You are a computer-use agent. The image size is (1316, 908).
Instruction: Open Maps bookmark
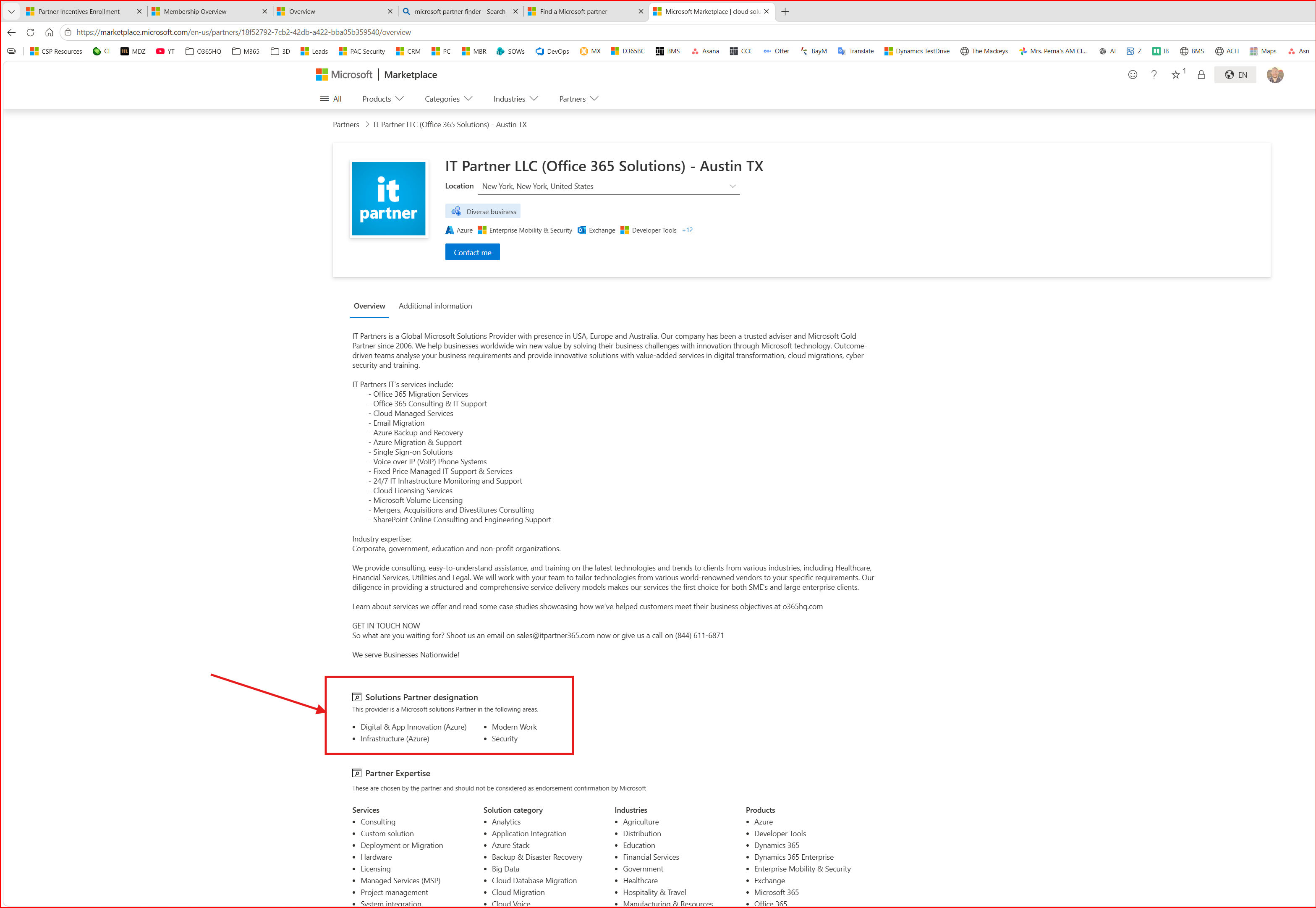[x=1263, y=51]
